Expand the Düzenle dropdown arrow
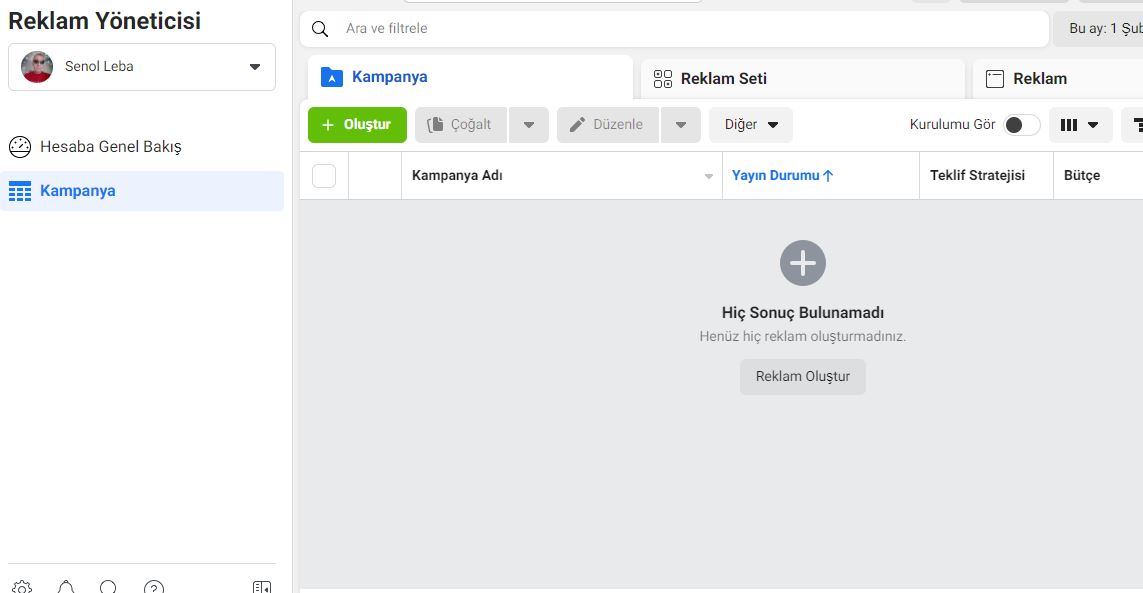The image size is (1143, 593). (x=681, y=125)
